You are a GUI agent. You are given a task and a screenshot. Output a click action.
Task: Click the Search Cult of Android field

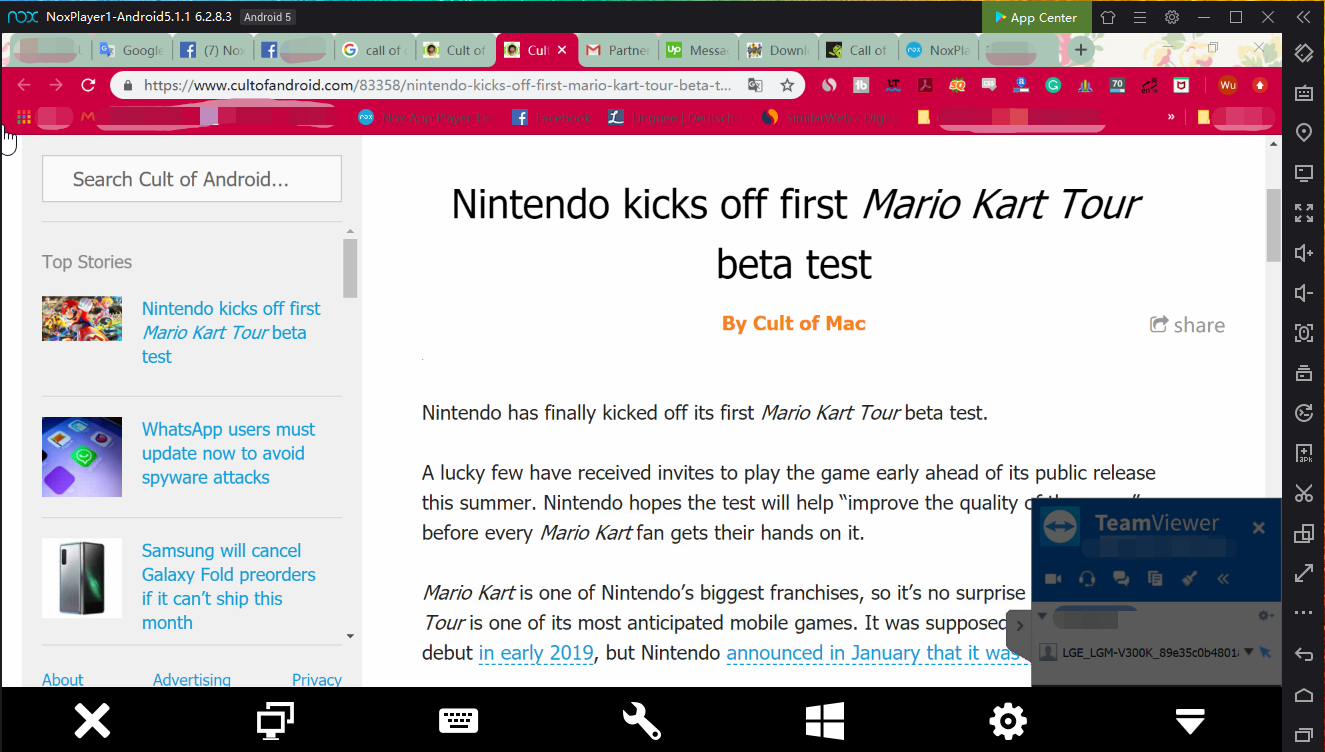(192, 179)
